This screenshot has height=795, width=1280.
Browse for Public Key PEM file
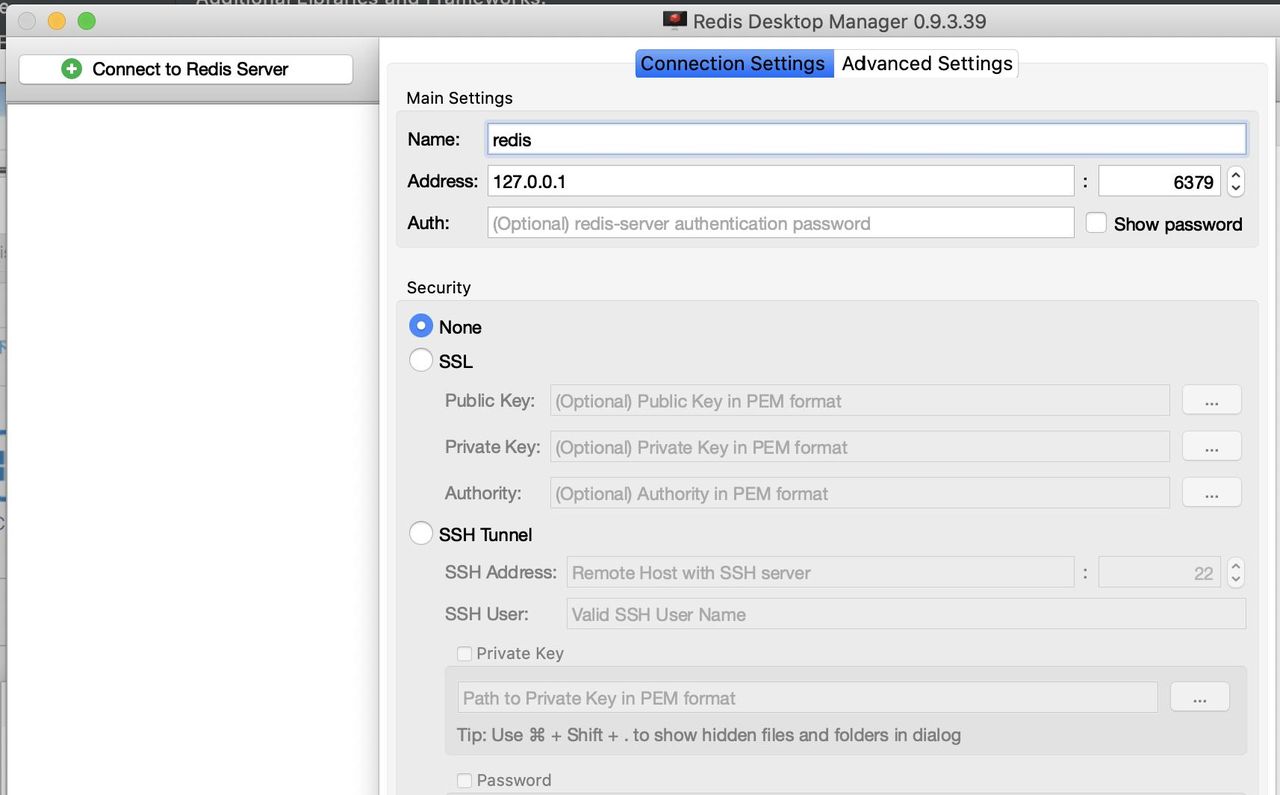(1211, 401)
